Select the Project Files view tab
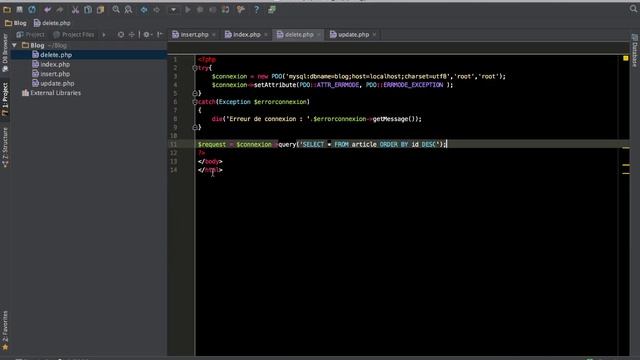The image size is (640, 360). pos(73,35)
